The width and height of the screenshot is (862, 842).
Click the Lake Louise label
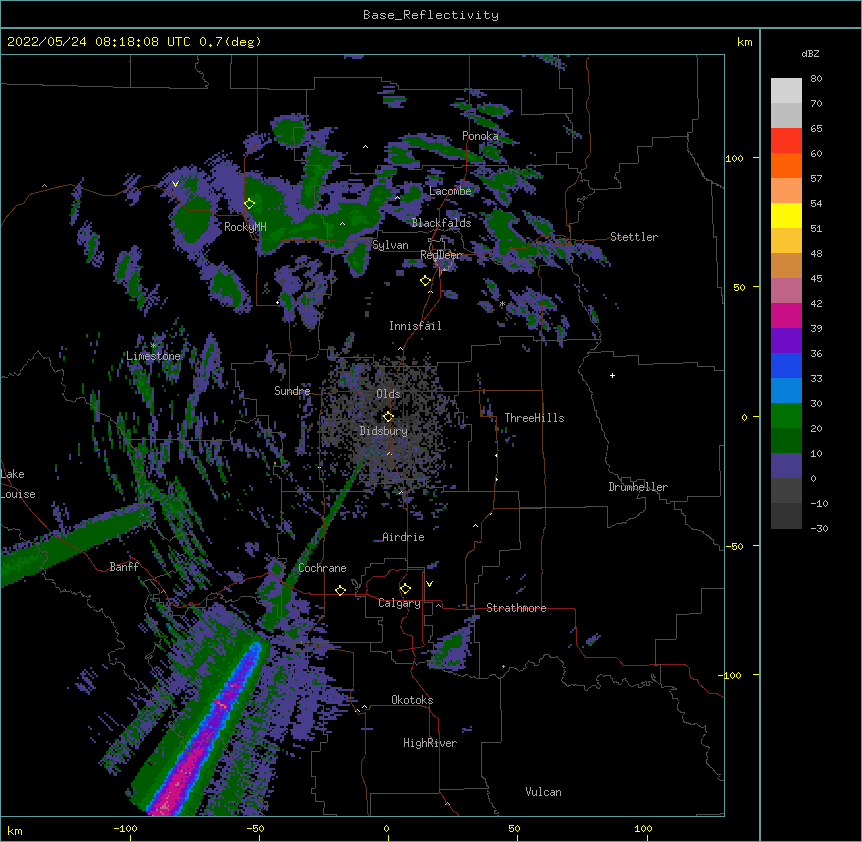click(16, 484)
